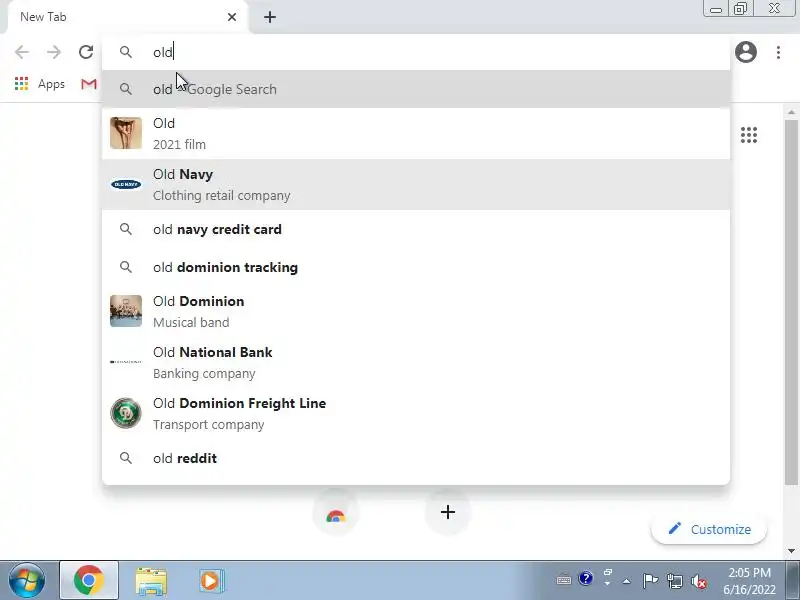800x600 pixels.
Task: Pick 'old navy credit card' suggestion
Action: 416,230
